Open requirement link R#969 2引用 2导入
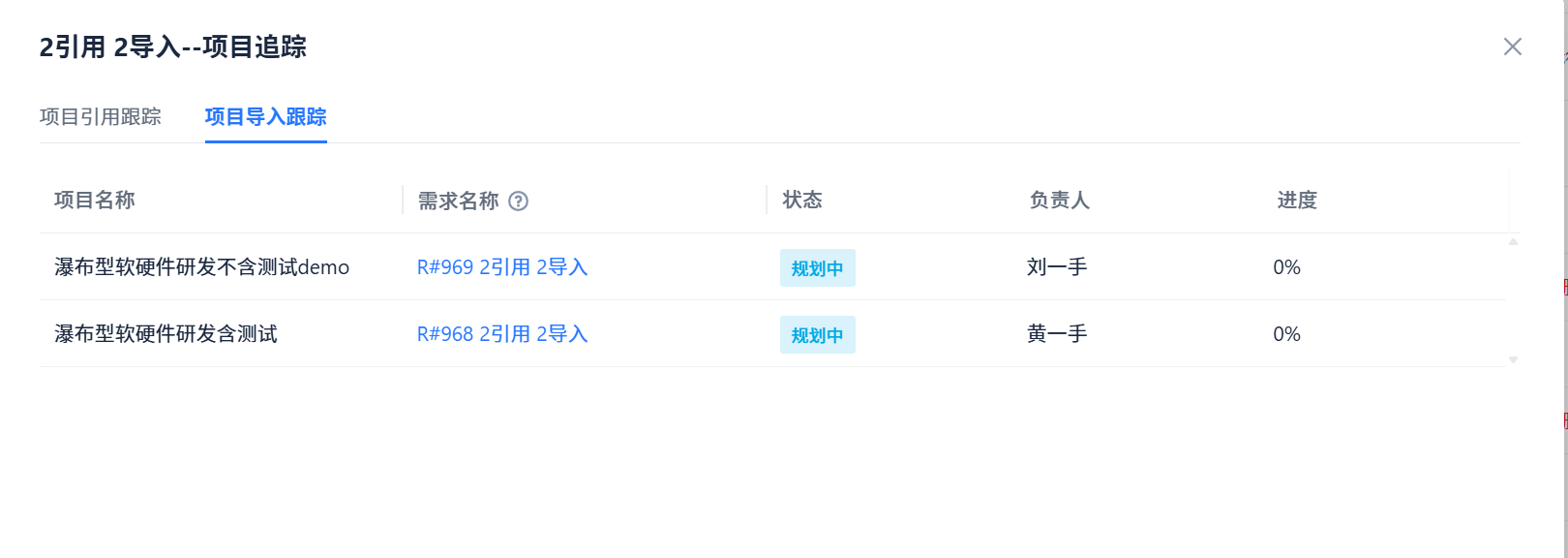The image size is (1568, 558). [502, 267]
